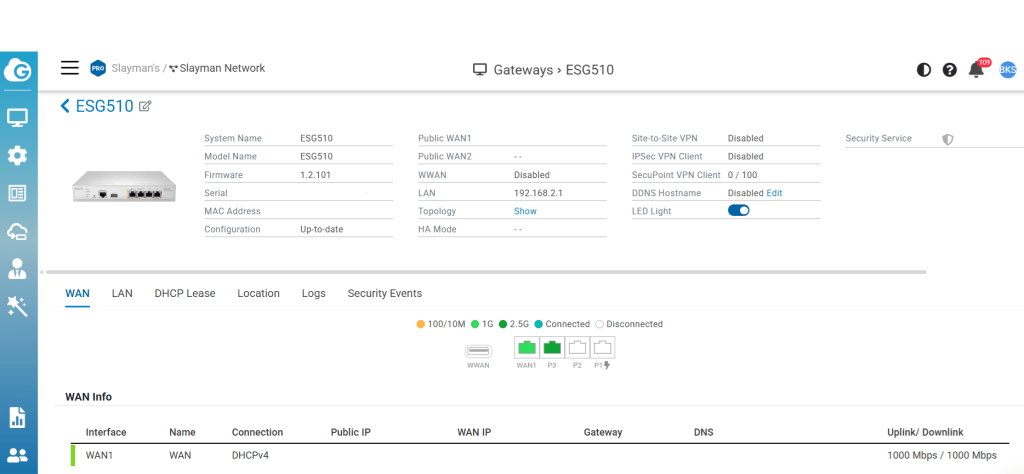Click the horizontal scrollbar under device info
The height and width of the screenshot is (474, 1024).
487,272
